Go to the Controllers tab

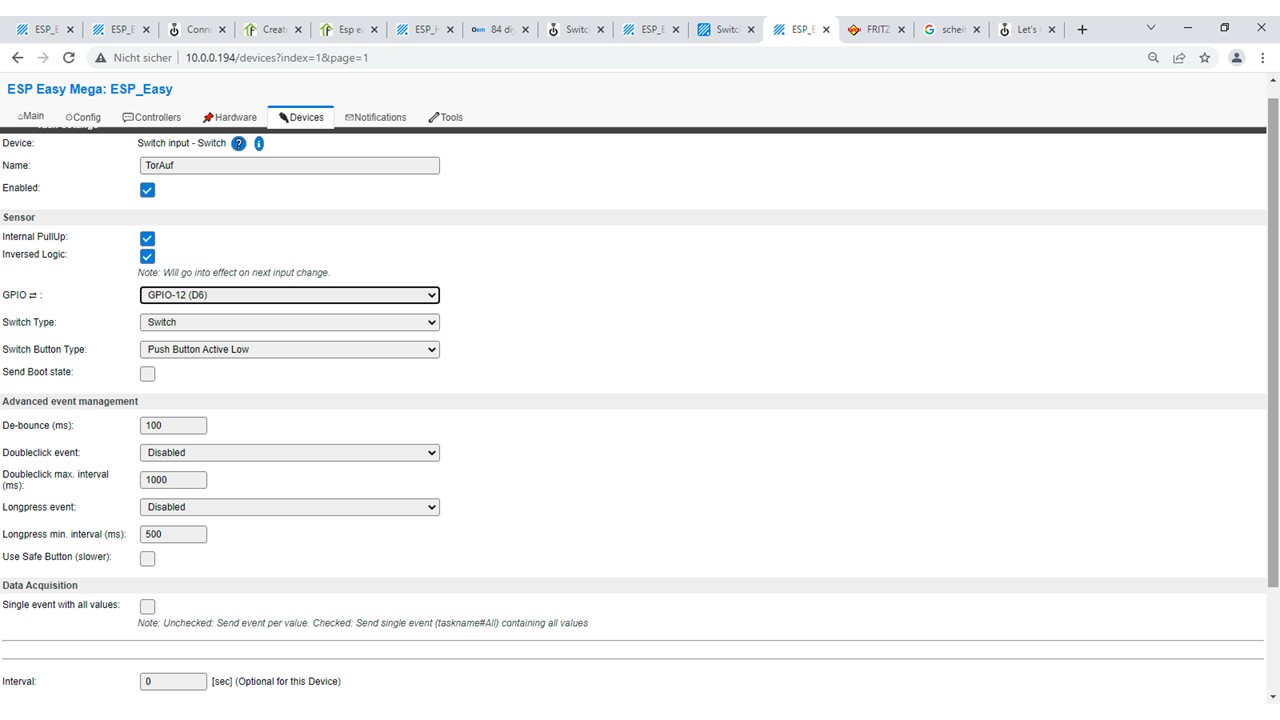pos(152,117)
